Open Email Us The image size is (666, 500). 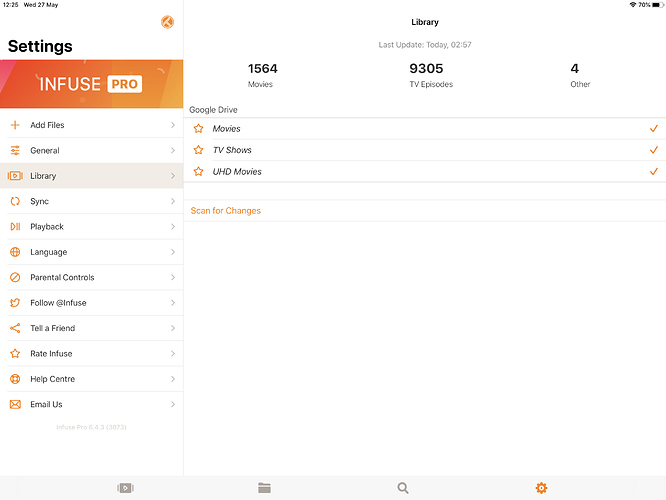(x=92, y=404)
